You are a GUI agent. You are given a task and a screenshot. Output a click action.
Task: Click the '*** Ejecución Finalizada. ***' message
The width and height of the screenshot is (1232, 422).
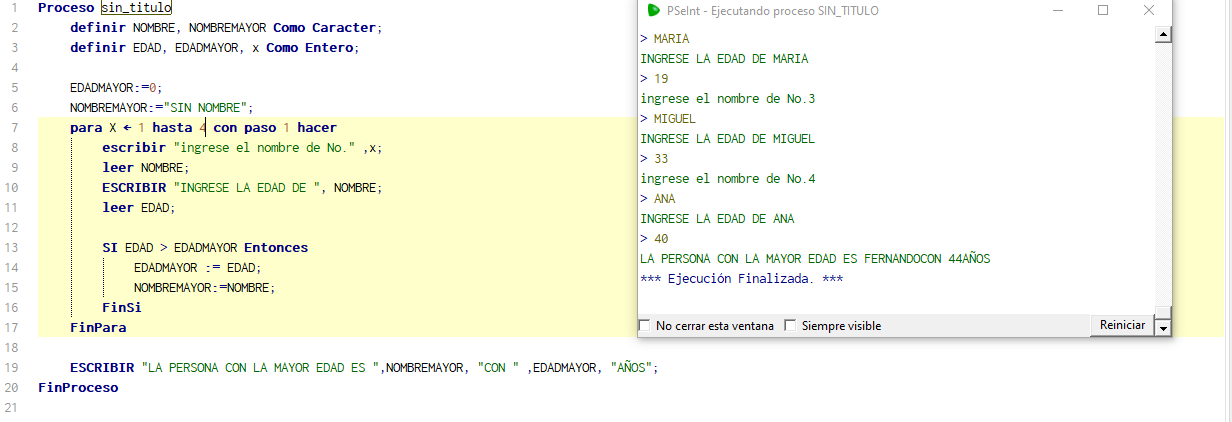click(x=741, y=278)
